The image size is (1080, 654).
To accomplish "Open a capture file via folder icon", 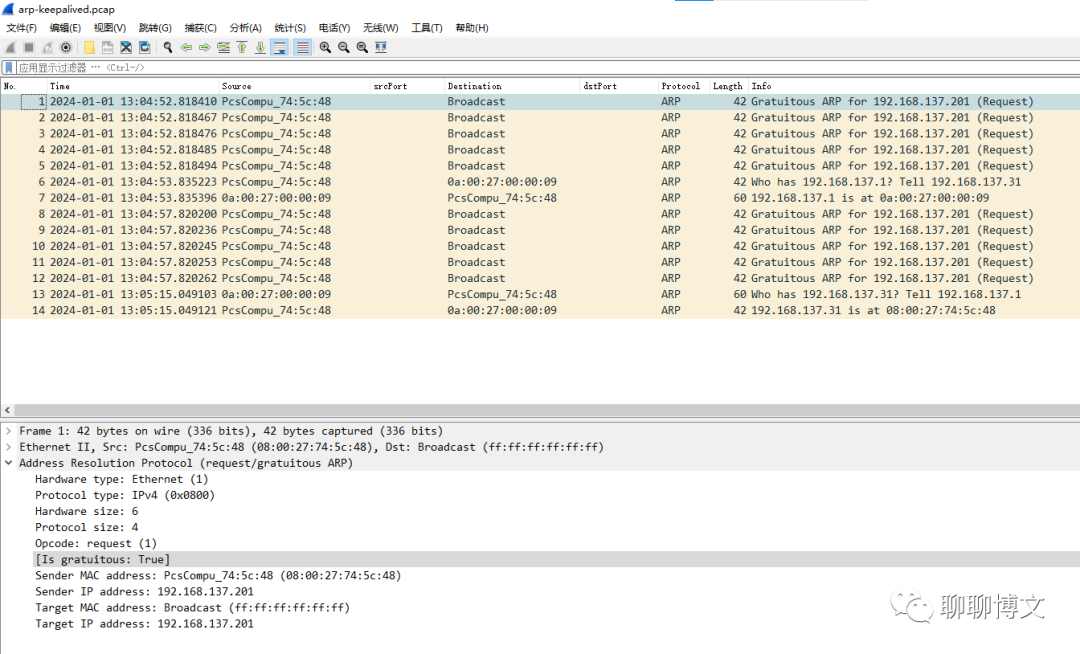I will pos(89,48).
